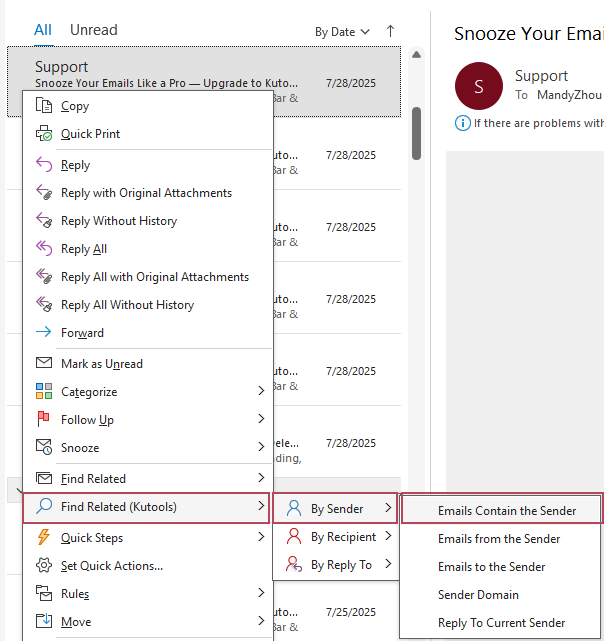The width and height of the screenshot is (604, 641).
Task: Choose the Mark as Unread entry
Action: pos(148,363)
